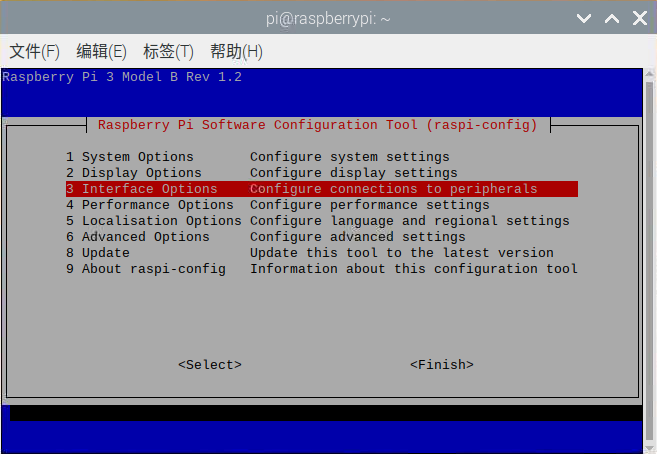Open the 编辑(E) menu
This screenshot has height=454, width=657.
101,52
